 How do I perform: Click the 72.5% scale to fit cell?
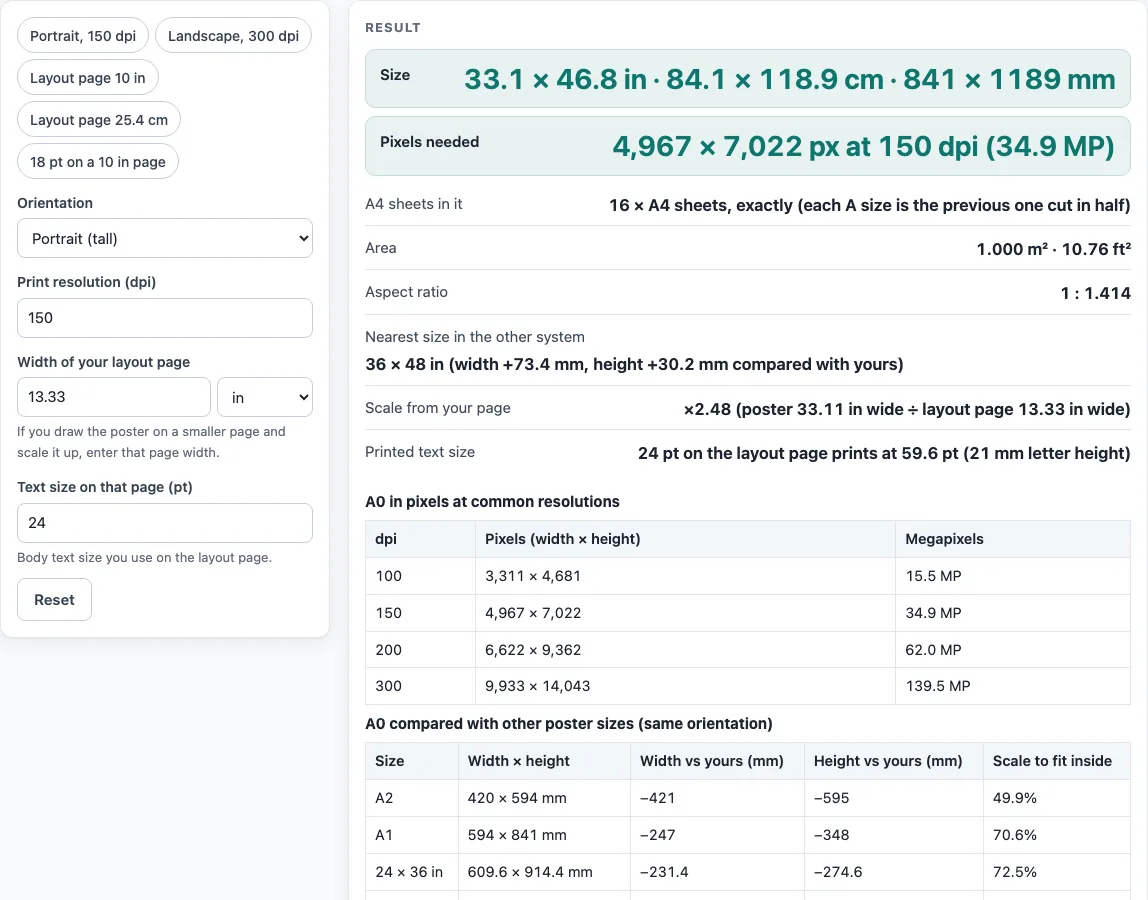(x=1056, y=872)
